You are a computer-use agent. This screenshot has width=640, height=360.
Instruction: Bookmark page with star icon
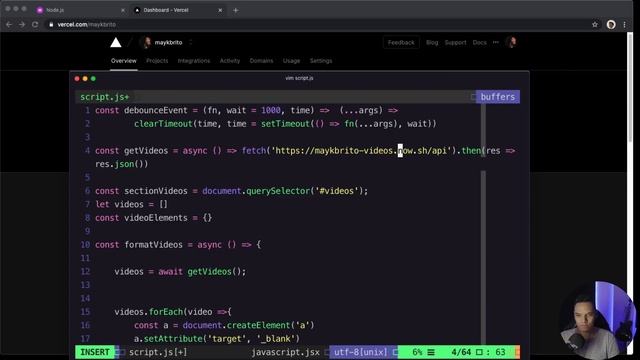coord(595,24)
